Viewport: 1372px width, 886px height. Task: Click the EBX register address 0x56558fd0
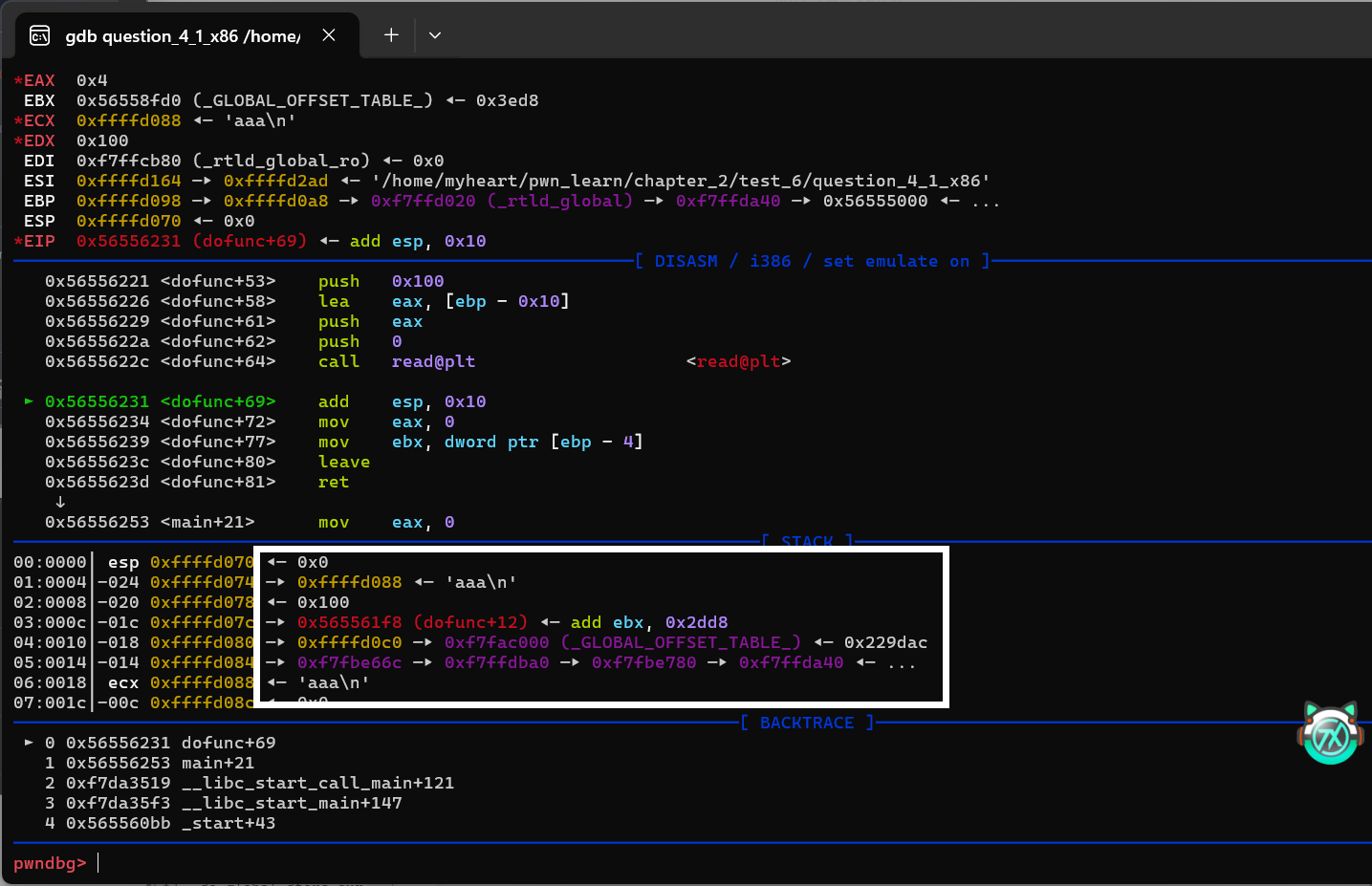tap(128, 100)
